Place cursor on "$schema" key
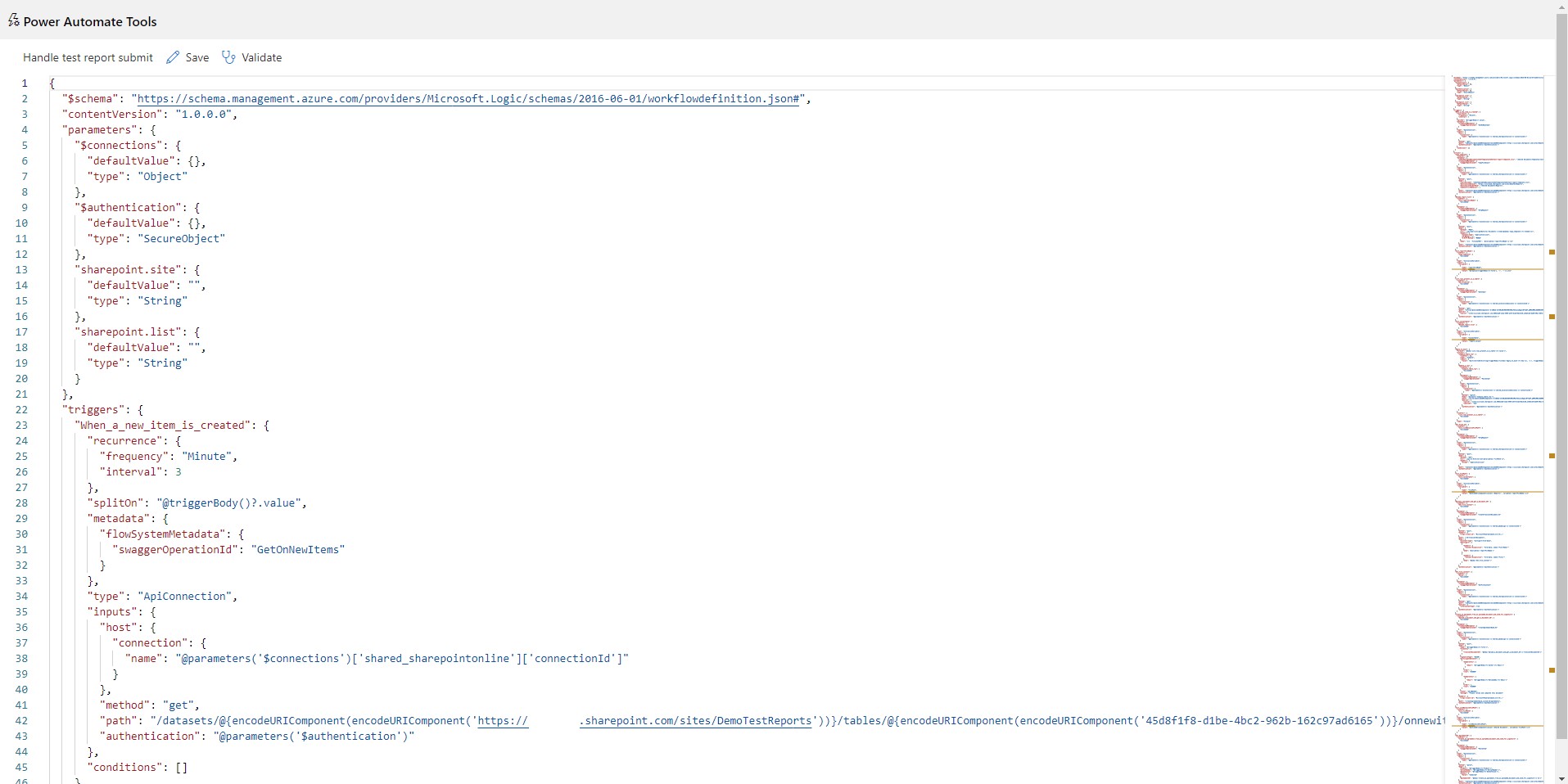 tap(90, 98)
